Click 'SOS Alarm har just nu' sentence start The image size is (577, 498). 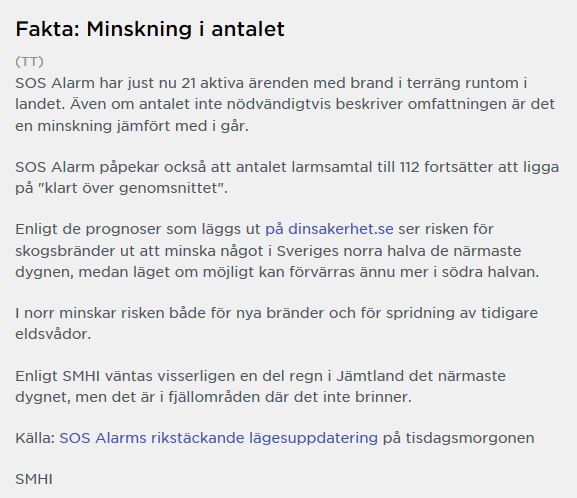(x=92, y=84)
